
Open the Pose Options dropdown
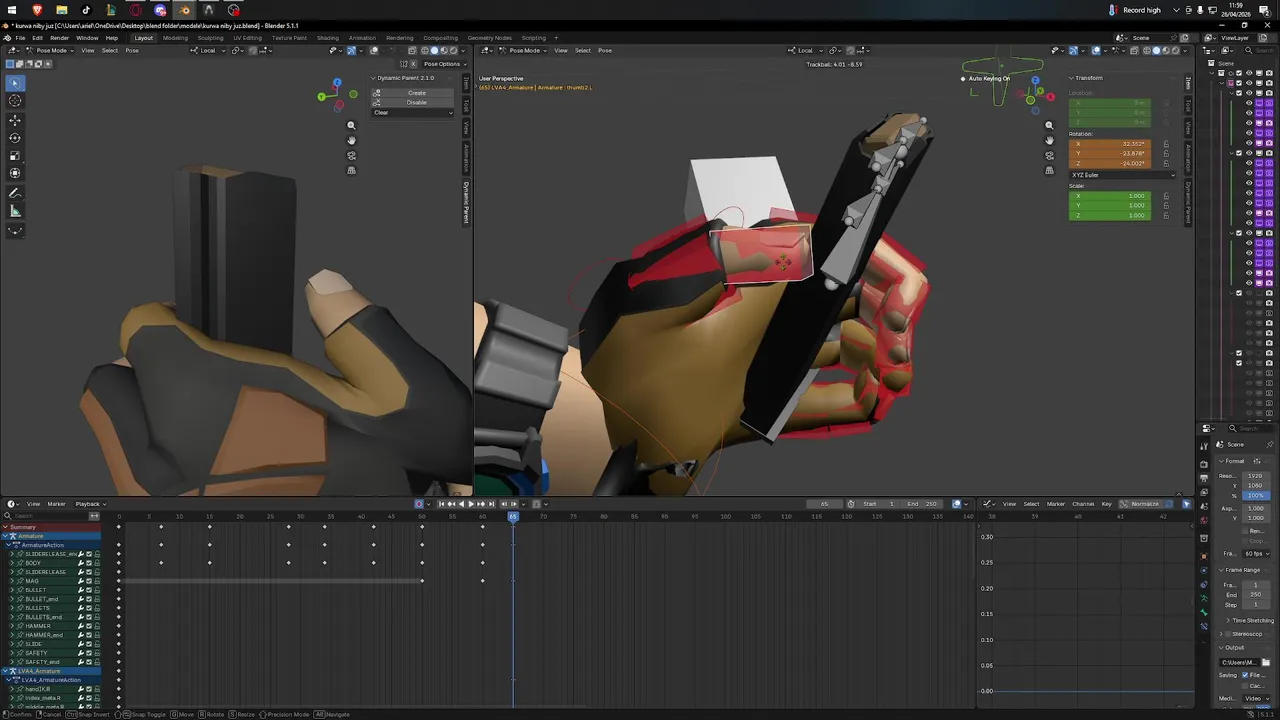444,64
